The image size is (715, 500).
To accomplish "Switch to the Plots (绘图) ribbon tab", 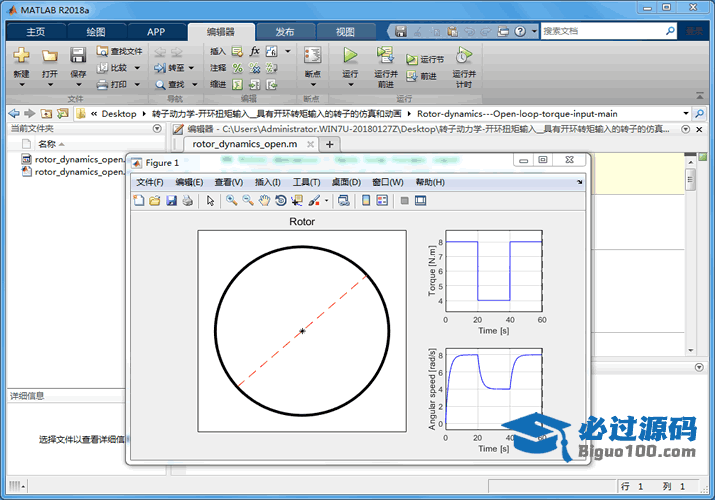I will click(x=96, y=32).
